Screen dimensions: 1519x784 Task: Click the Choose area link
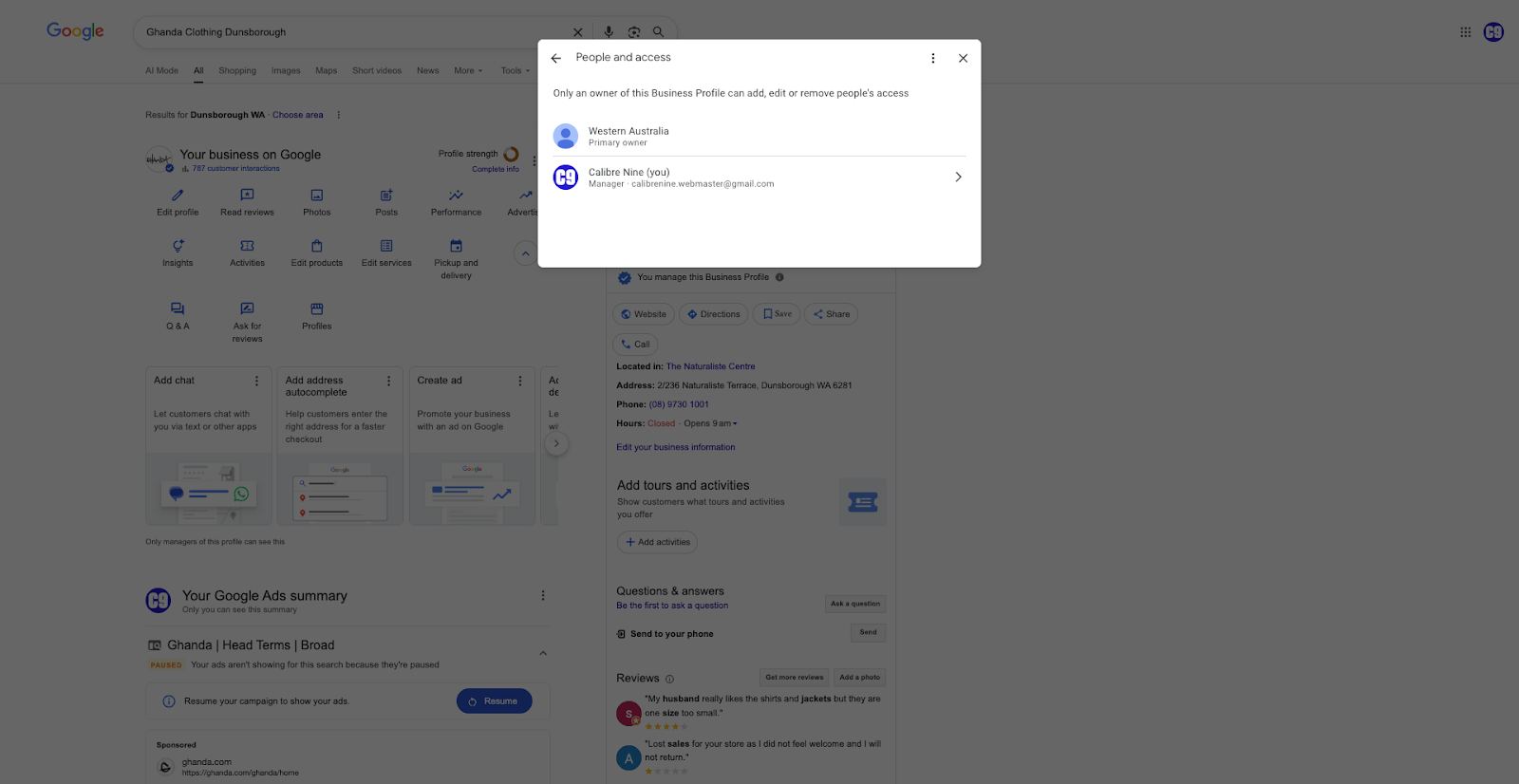point(297,115)
